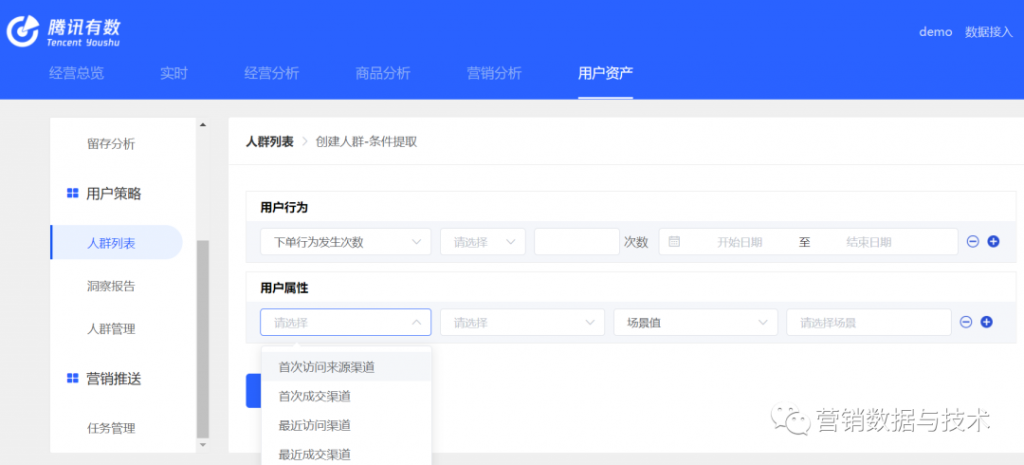Open the 下单行为发生次数 dropdown
The image size is (1024, 465).
pos(345,242)
